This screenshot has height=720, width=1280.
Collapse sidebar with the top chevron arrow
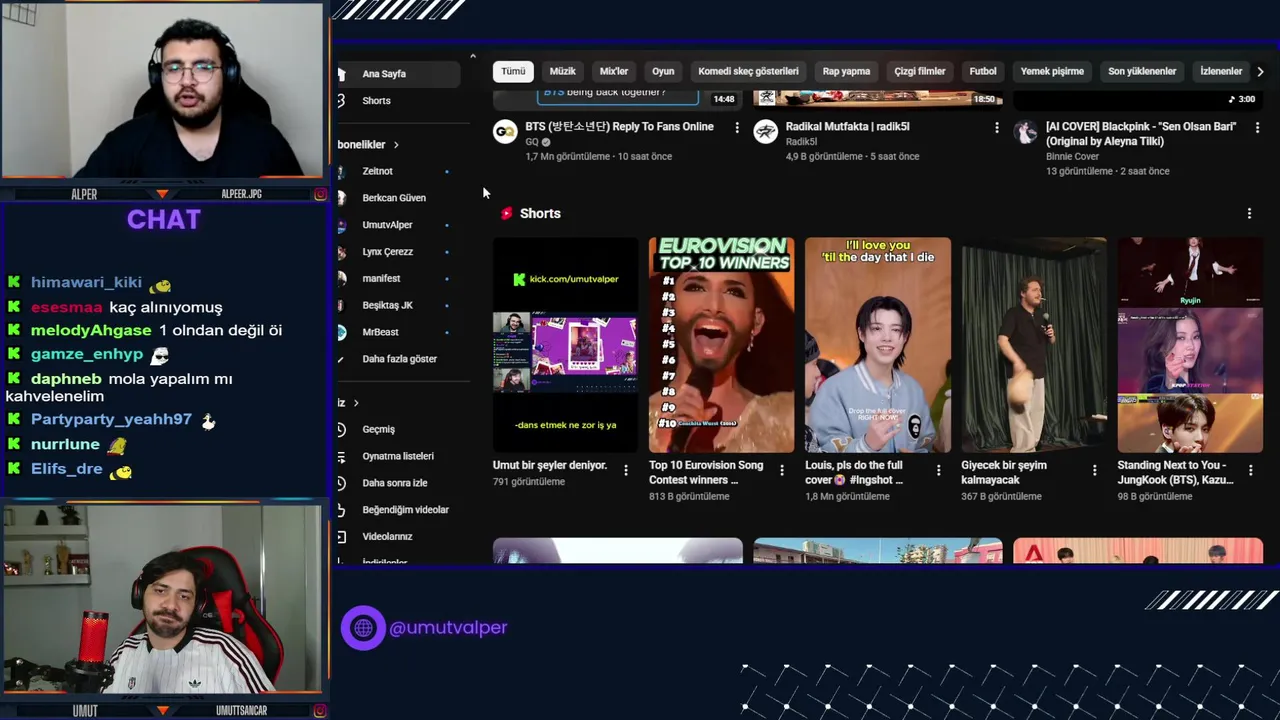(x=473, y=56)
